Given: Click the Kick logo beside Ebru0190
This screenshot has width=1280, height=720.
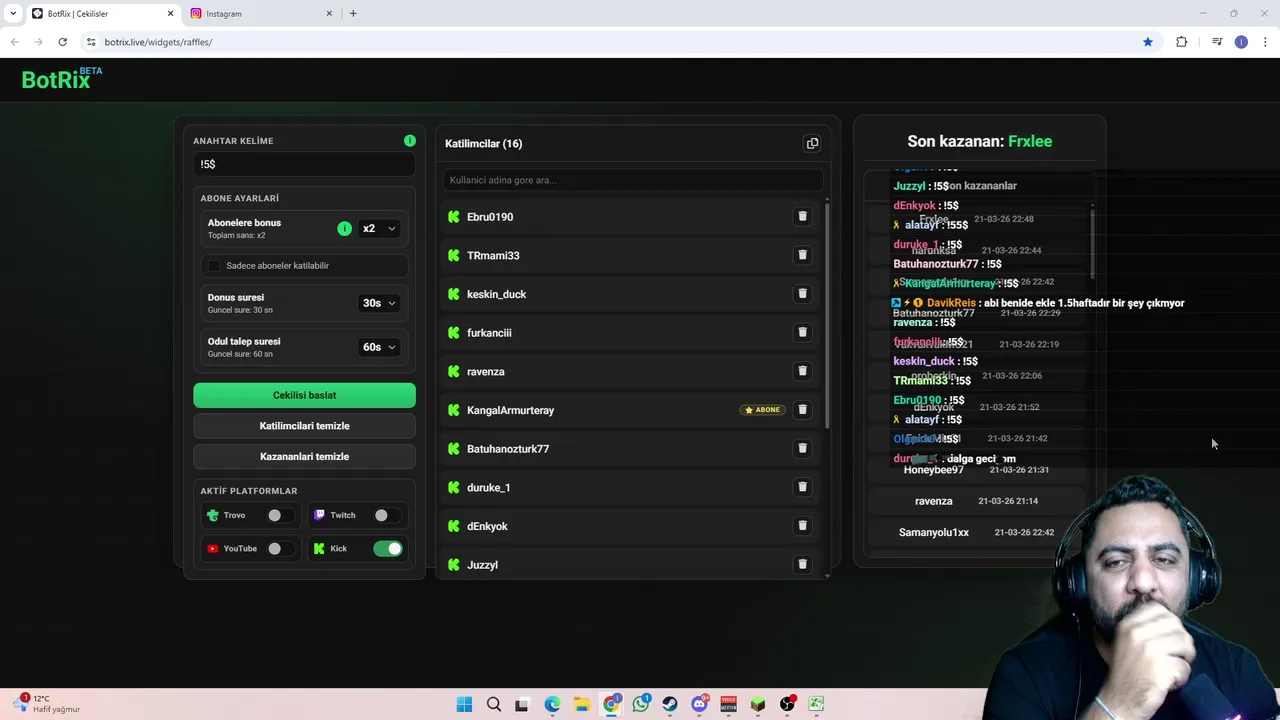Looking at the screenshot, I should click(454, 217).
